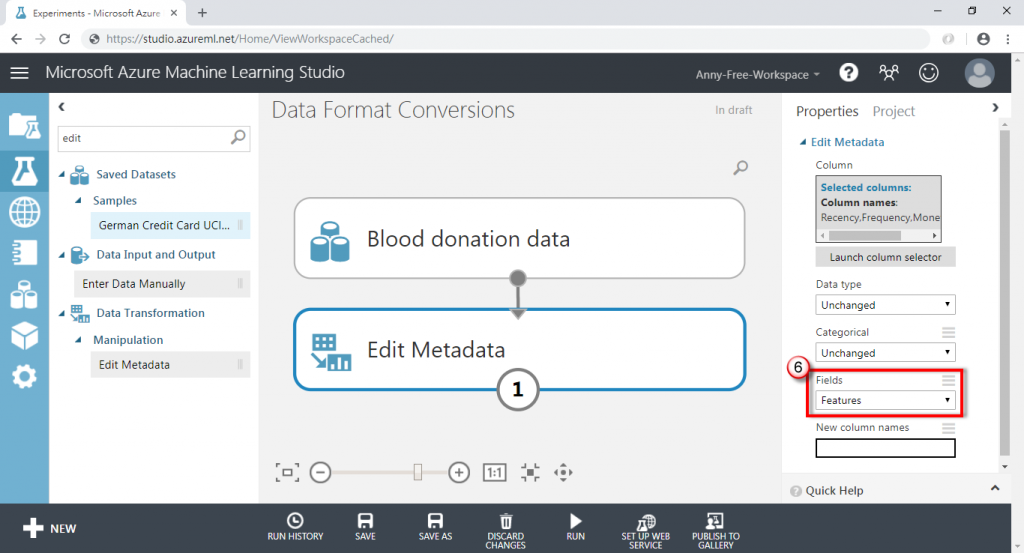Click Blood donation data output port
The width and height of the screenshot is (1024, 553).
(x=518, y=279)
